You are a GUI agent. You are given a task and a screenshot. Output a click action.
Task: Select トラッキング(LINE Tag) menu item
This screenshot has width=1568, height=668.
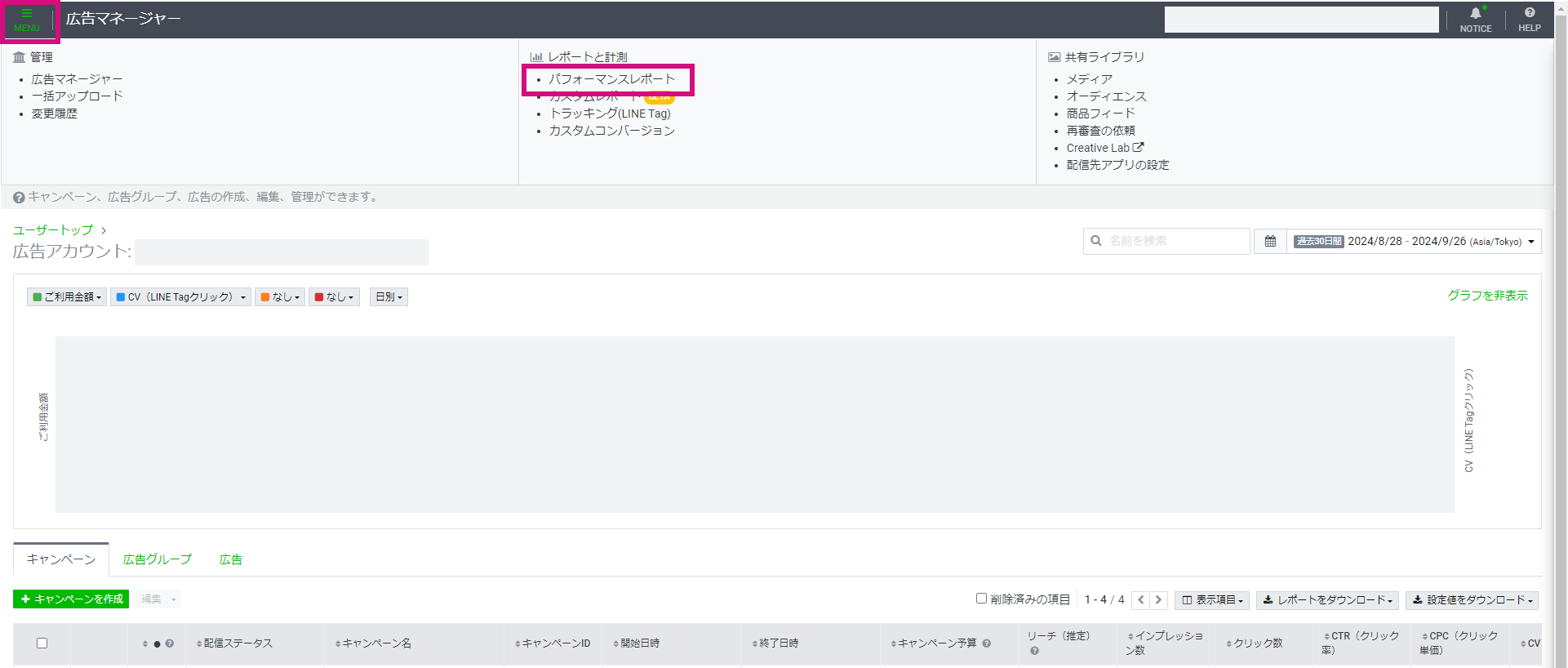click(x=610, y=114)
